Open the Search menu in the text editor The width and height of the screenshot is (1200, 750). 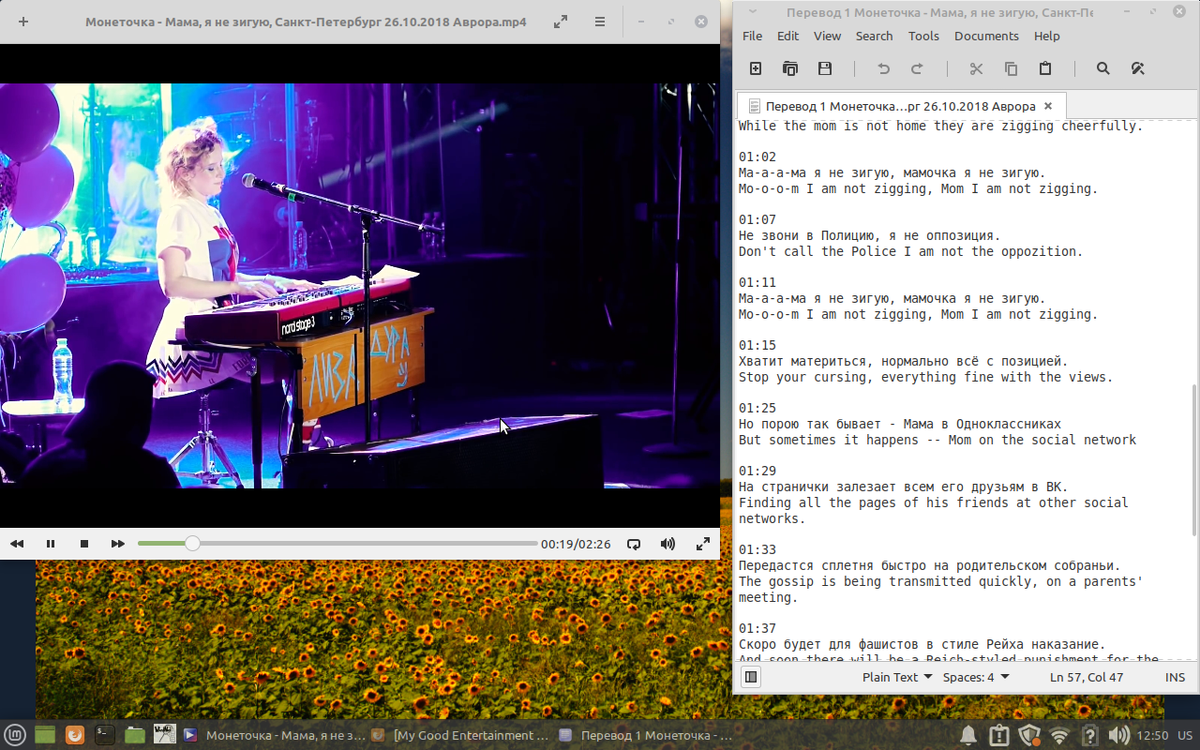click(874, 36)
